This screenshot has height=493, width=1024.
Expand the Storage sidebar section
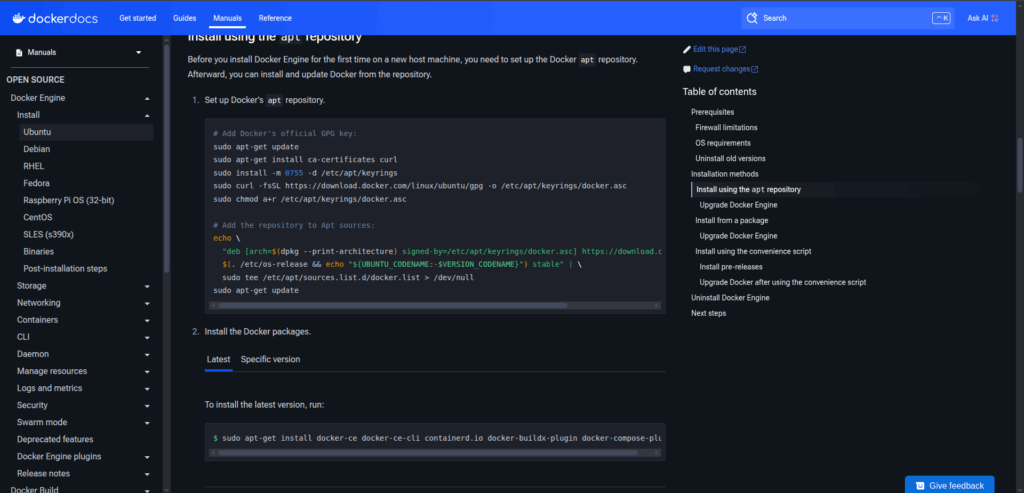tap(147, 286)
